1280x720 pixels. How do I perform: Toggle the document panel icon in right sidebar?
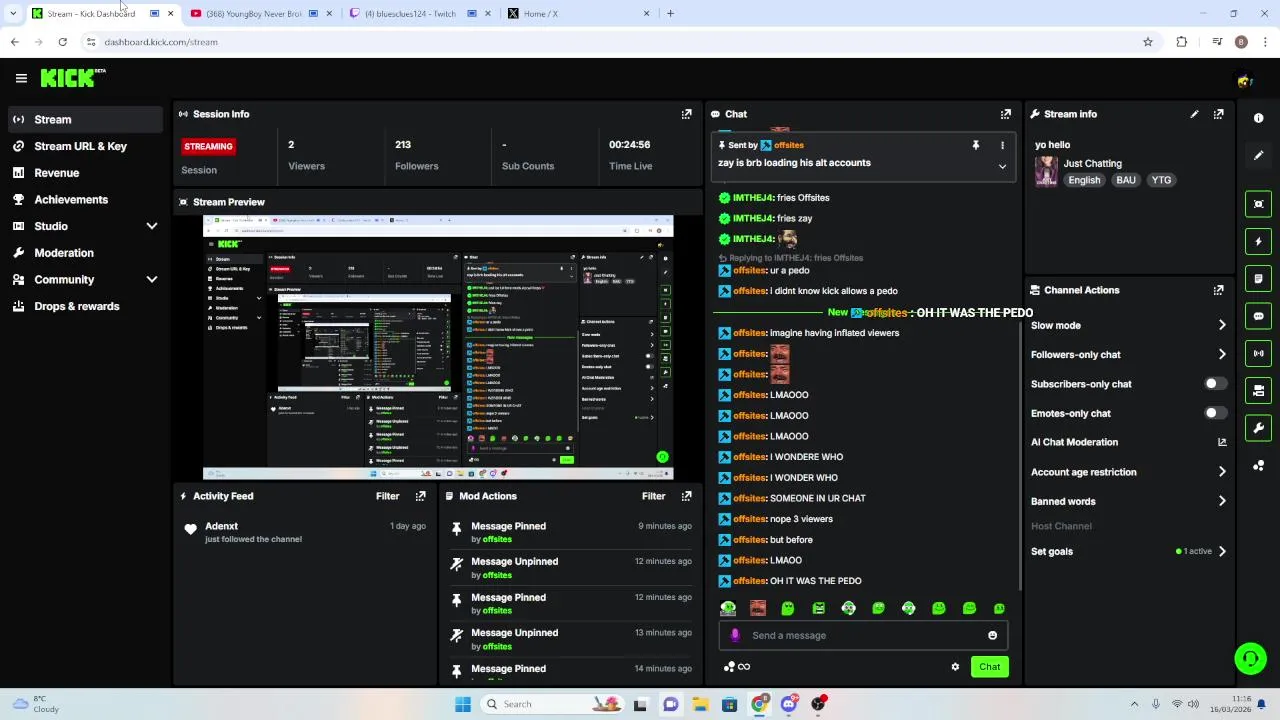click(1258, 278)
